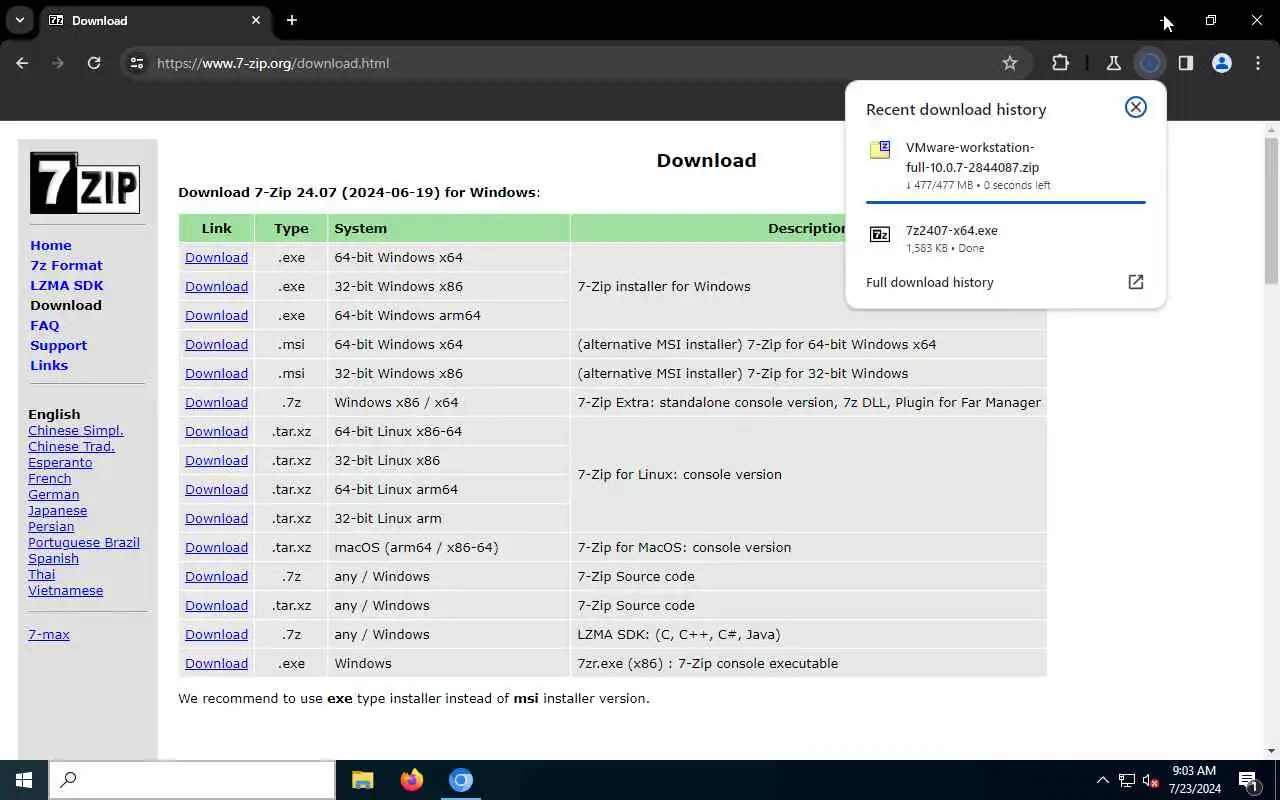Open Support navigation link

[58, 345]
